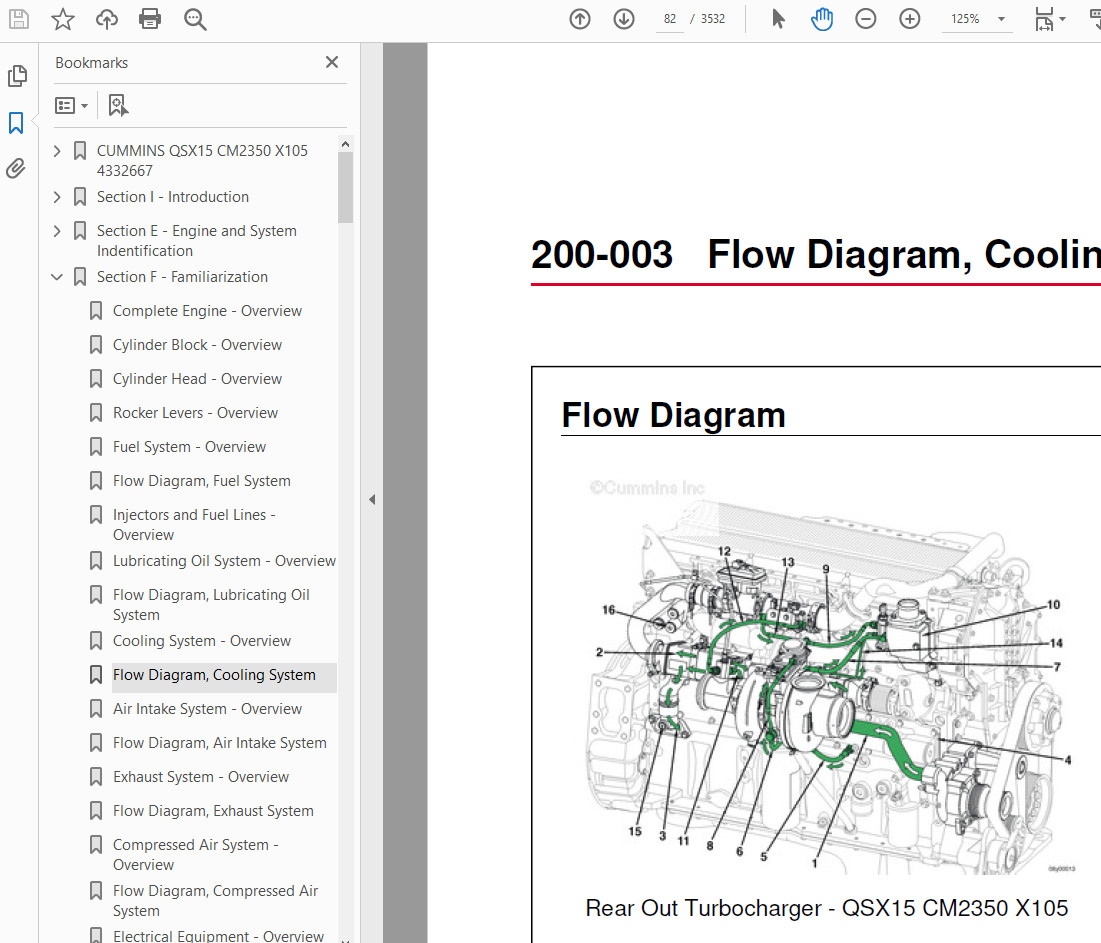
Task: Zoom out with the minus button
Action: [866, 19]
